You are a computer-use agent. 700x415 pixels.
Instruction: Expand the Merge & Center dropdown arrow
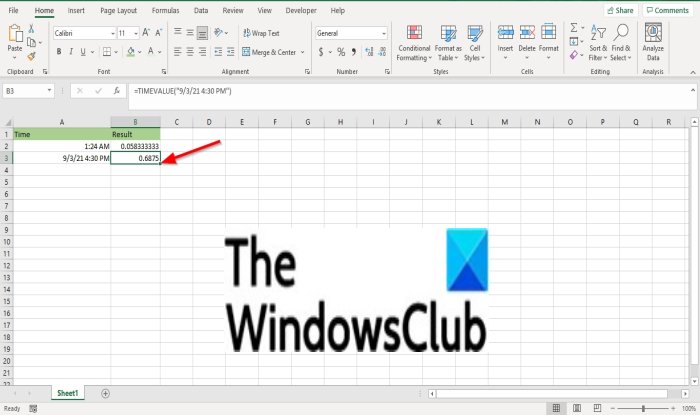coord(302,52)
